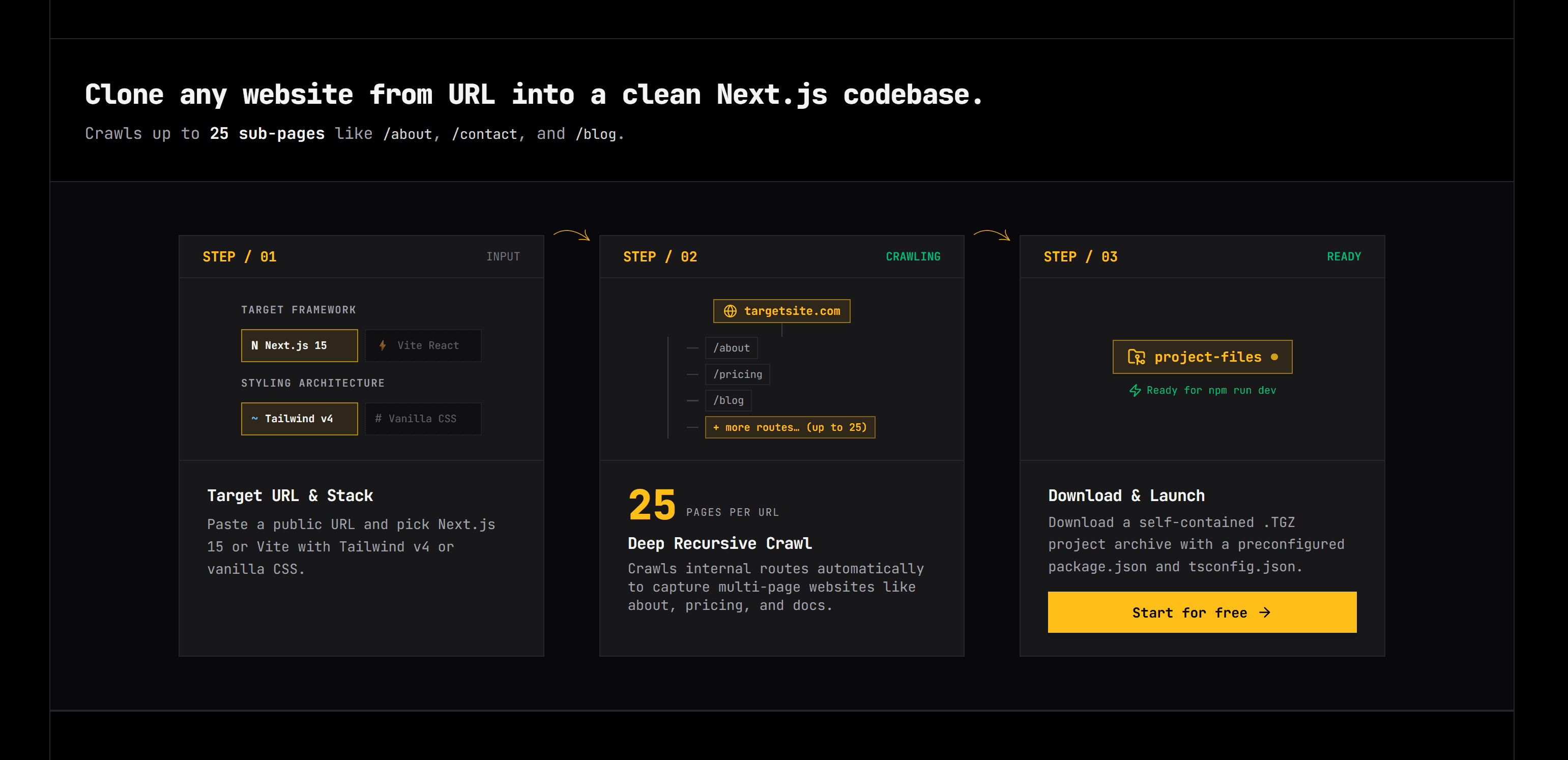The height and width of the screenshot is (760, 1568).
Task: Click the READY status label
Action: (x=1344, y=257)
